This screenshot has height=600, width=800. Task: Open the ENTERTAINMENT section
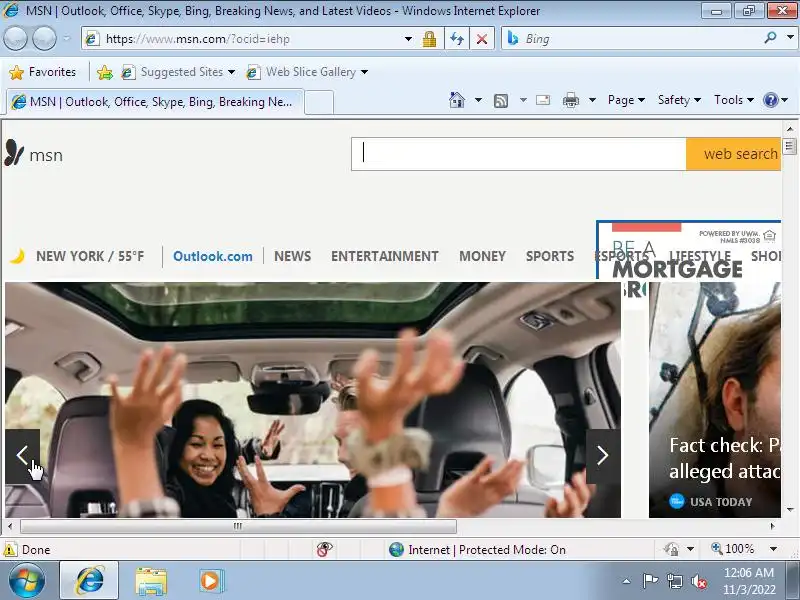coord(385,256)
